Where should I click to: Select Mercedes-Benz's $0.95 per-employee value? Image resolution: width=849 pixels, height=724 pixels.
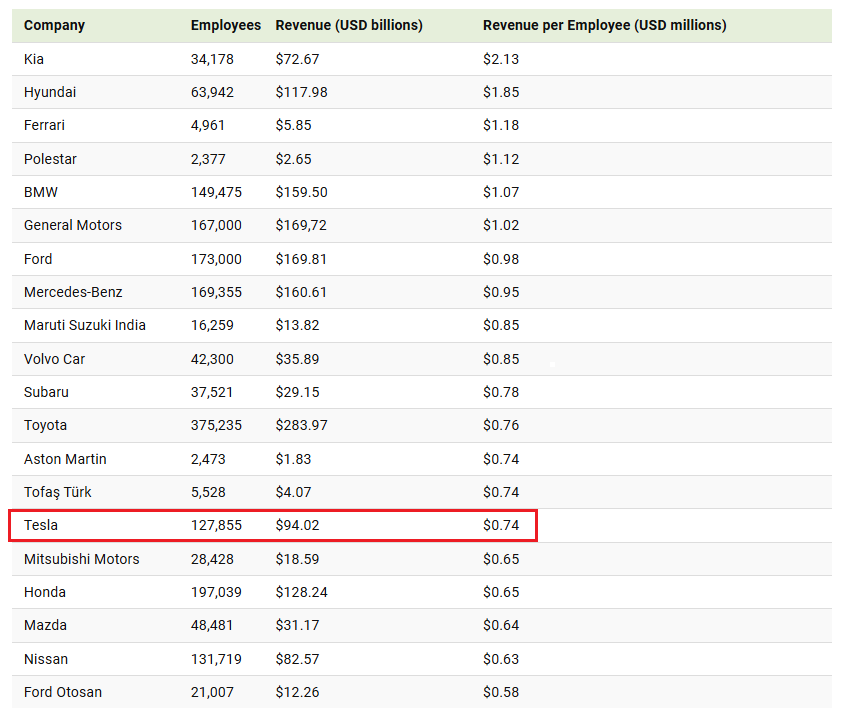501,292
